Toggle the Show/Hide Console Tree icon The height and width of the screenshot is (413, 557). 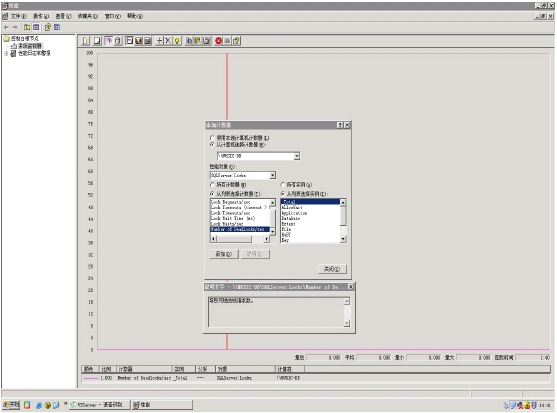click(x=36, y=27)
